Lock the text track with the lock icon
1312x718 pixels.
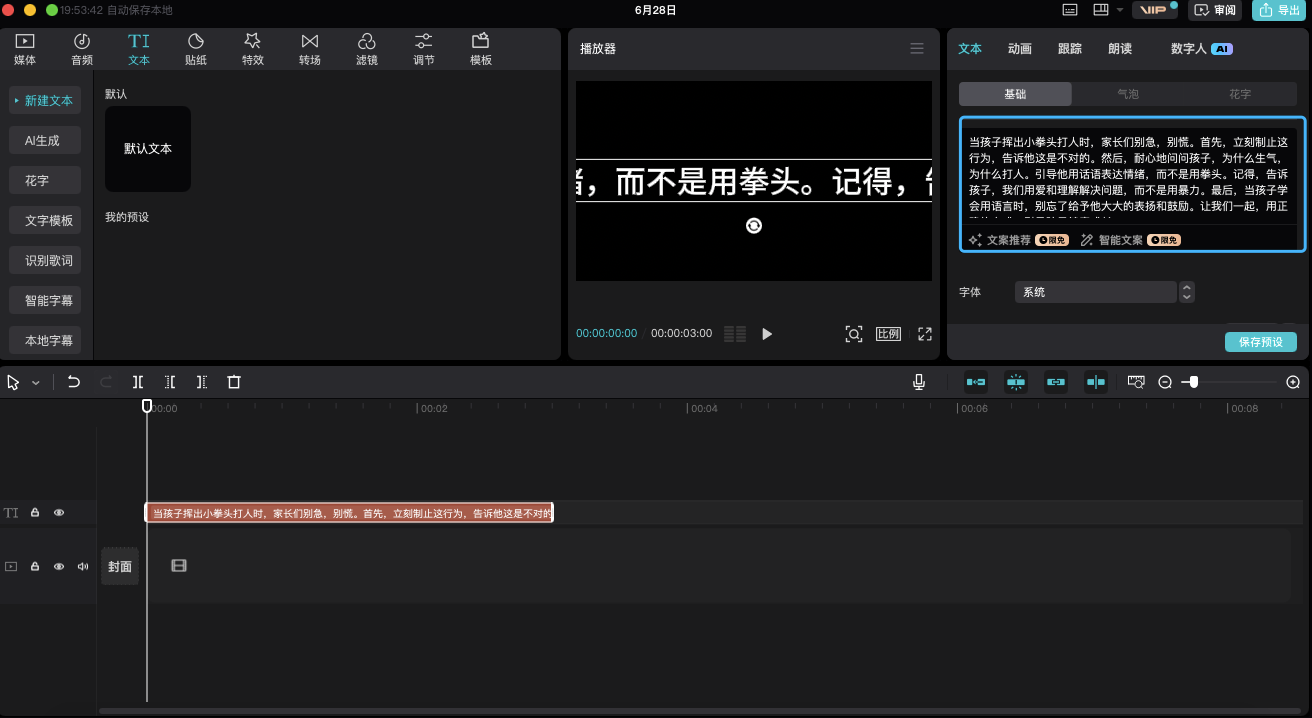click(35, 513)
